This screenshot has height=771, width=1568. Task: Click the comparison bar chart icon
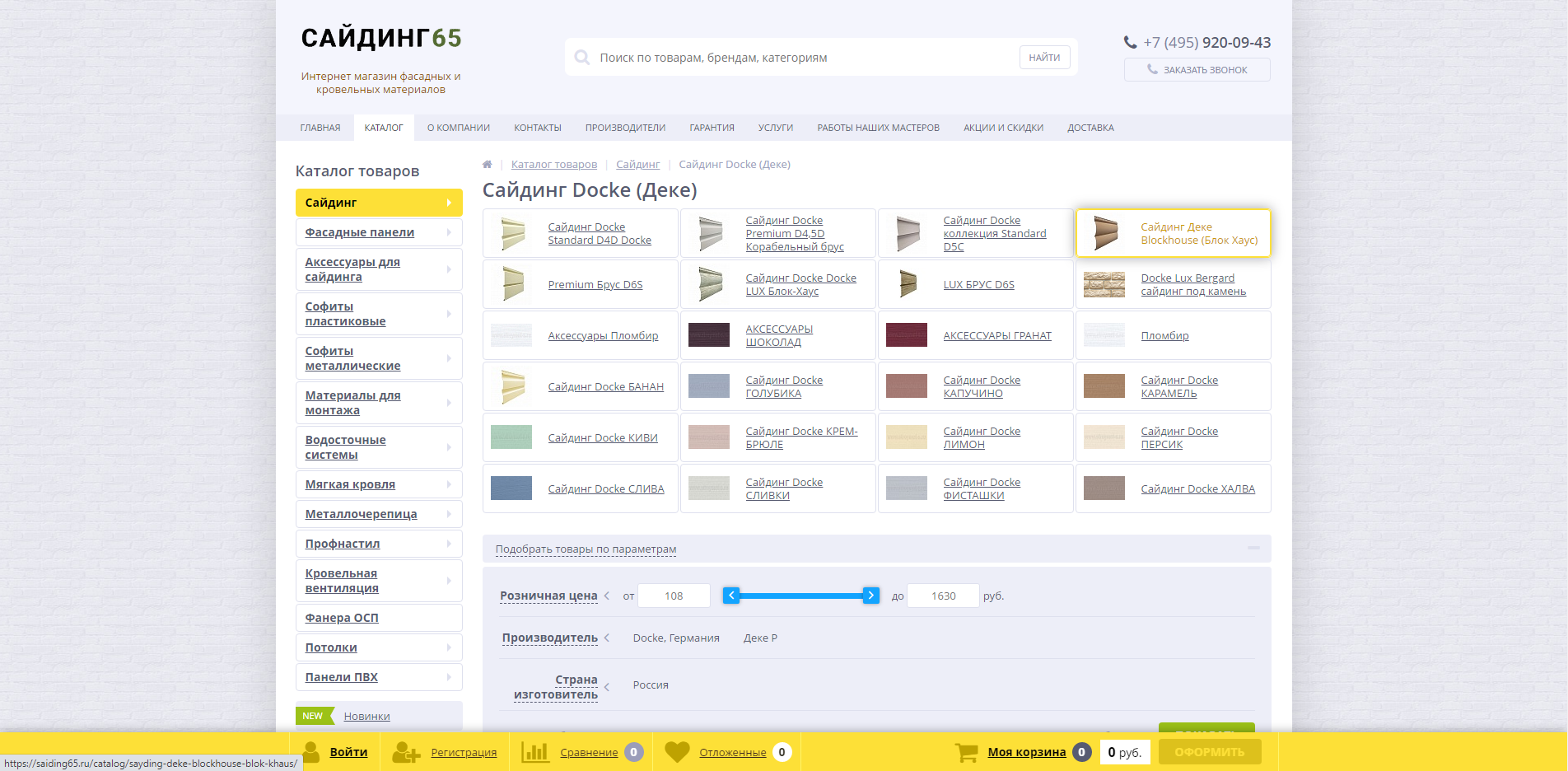pos(535,751)
